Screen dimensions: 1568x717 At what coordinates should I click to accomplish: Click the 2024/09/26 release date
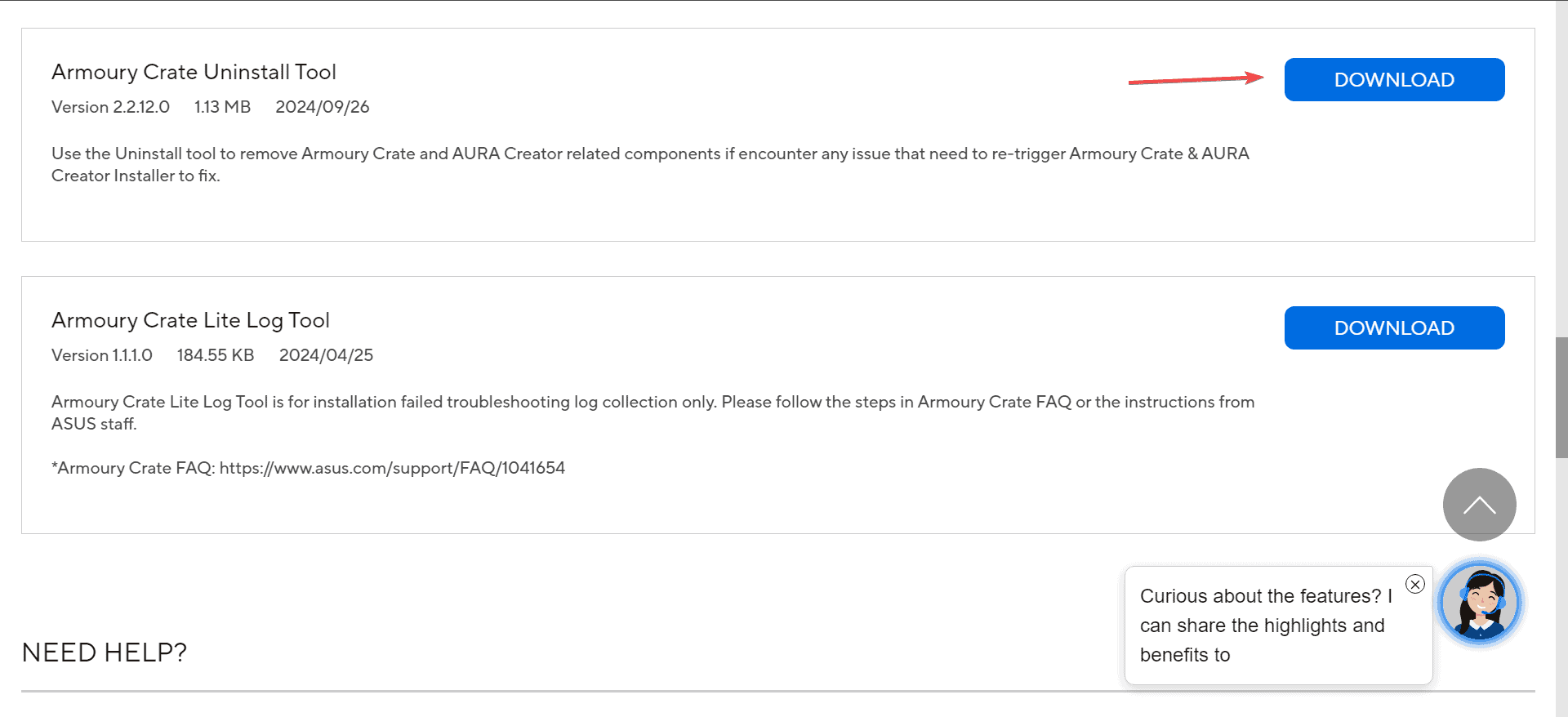click(x=323, y=107)
